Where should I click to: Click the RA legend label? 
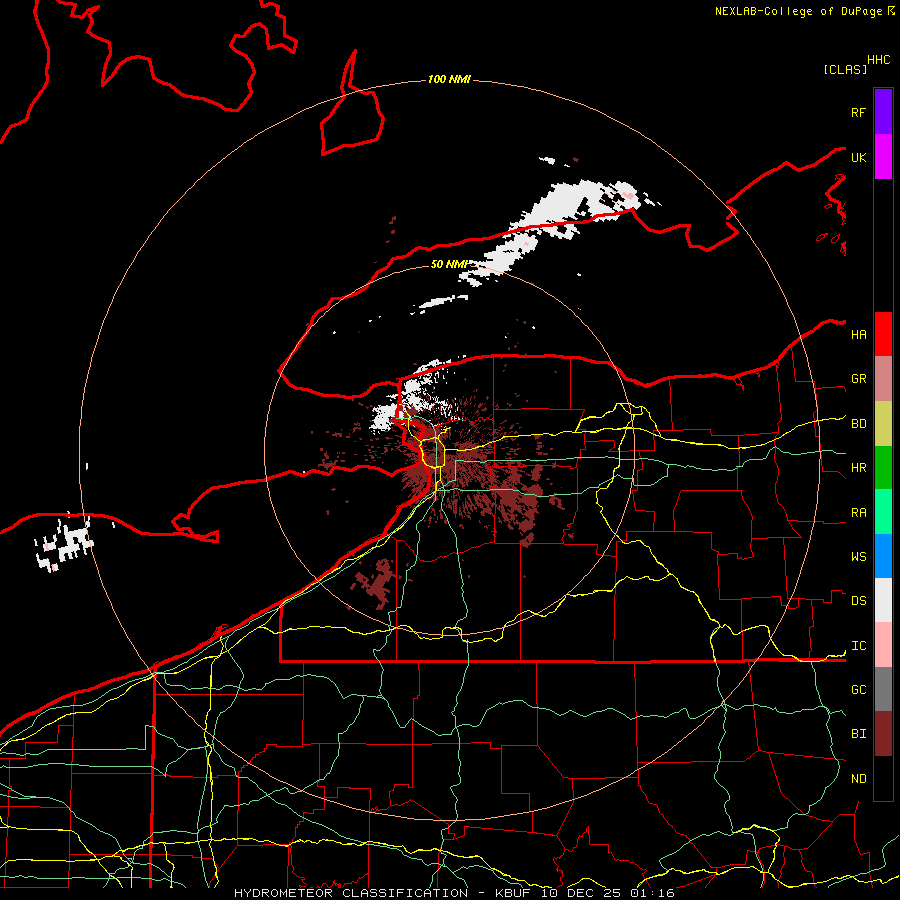coord(858,512)
